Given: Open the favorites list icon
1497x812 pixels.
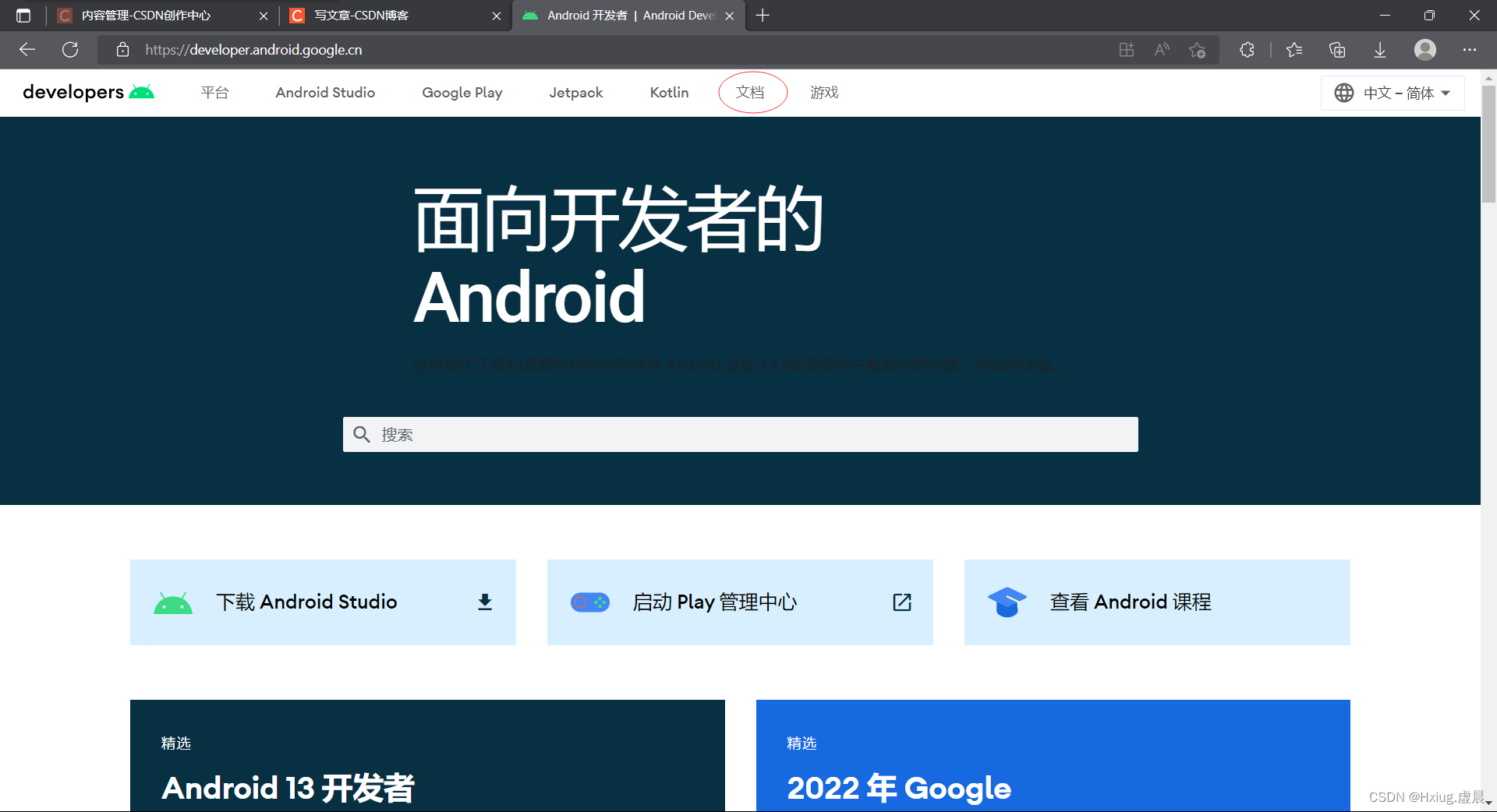Looking at the screenshot, I should point(1294,50).
